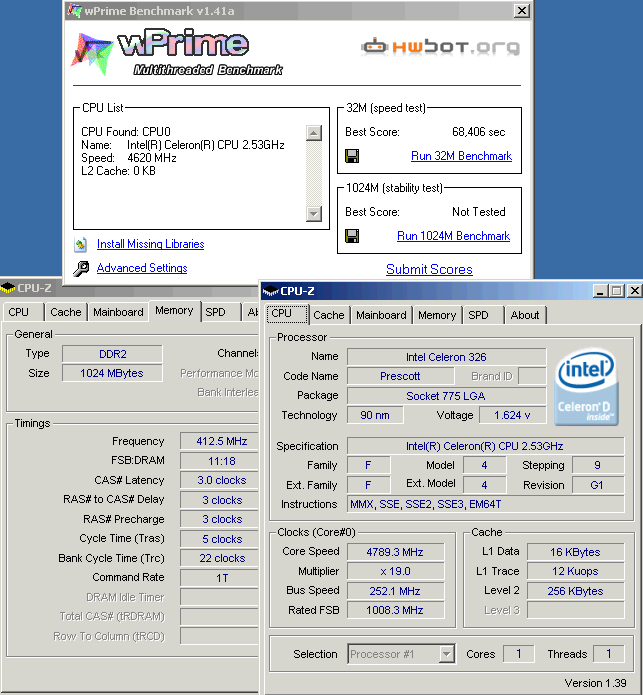This screenshot has width=643, height=695.
Task: Click the Command Rate value 1T
Action: (x=220, y=578)
